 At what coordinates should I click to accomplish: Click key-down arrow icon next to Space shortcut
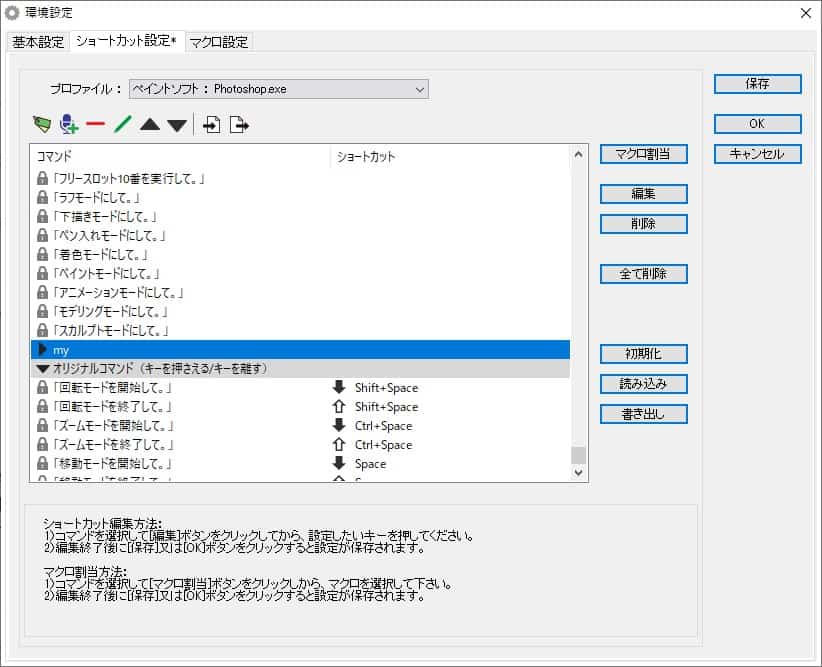tap(339, 463)
